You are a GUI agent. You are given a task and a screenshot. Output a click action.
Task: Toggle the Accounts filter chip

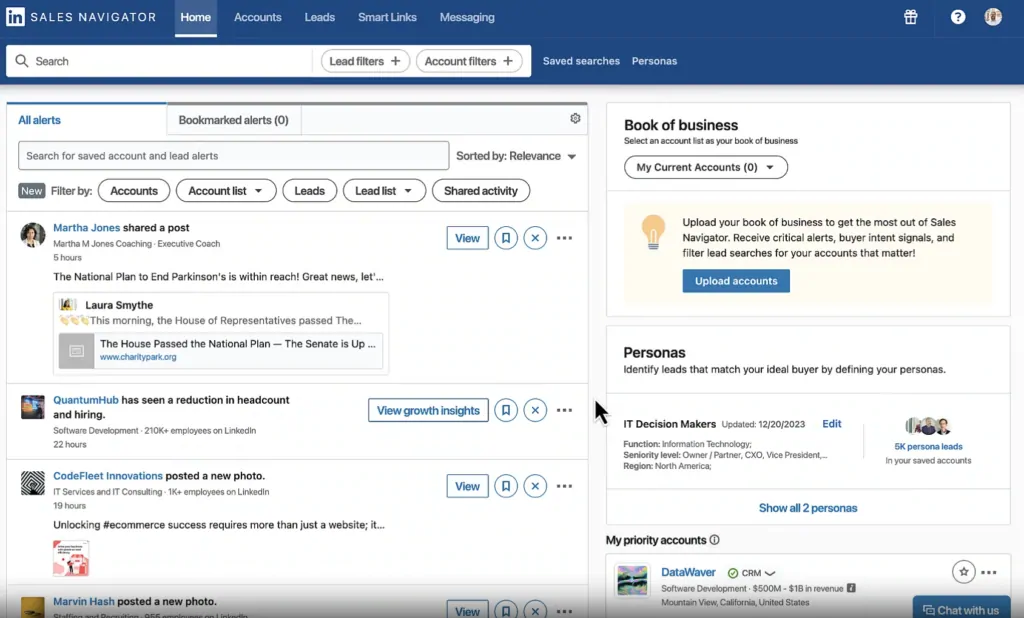tap(134, 191)
